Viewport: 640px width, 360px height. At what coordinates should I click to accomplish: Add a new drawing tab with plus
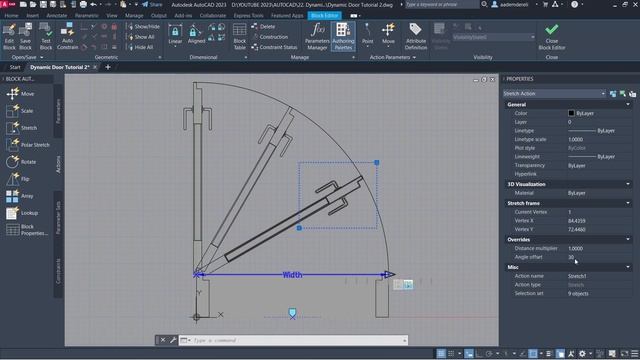click(108, 67)
